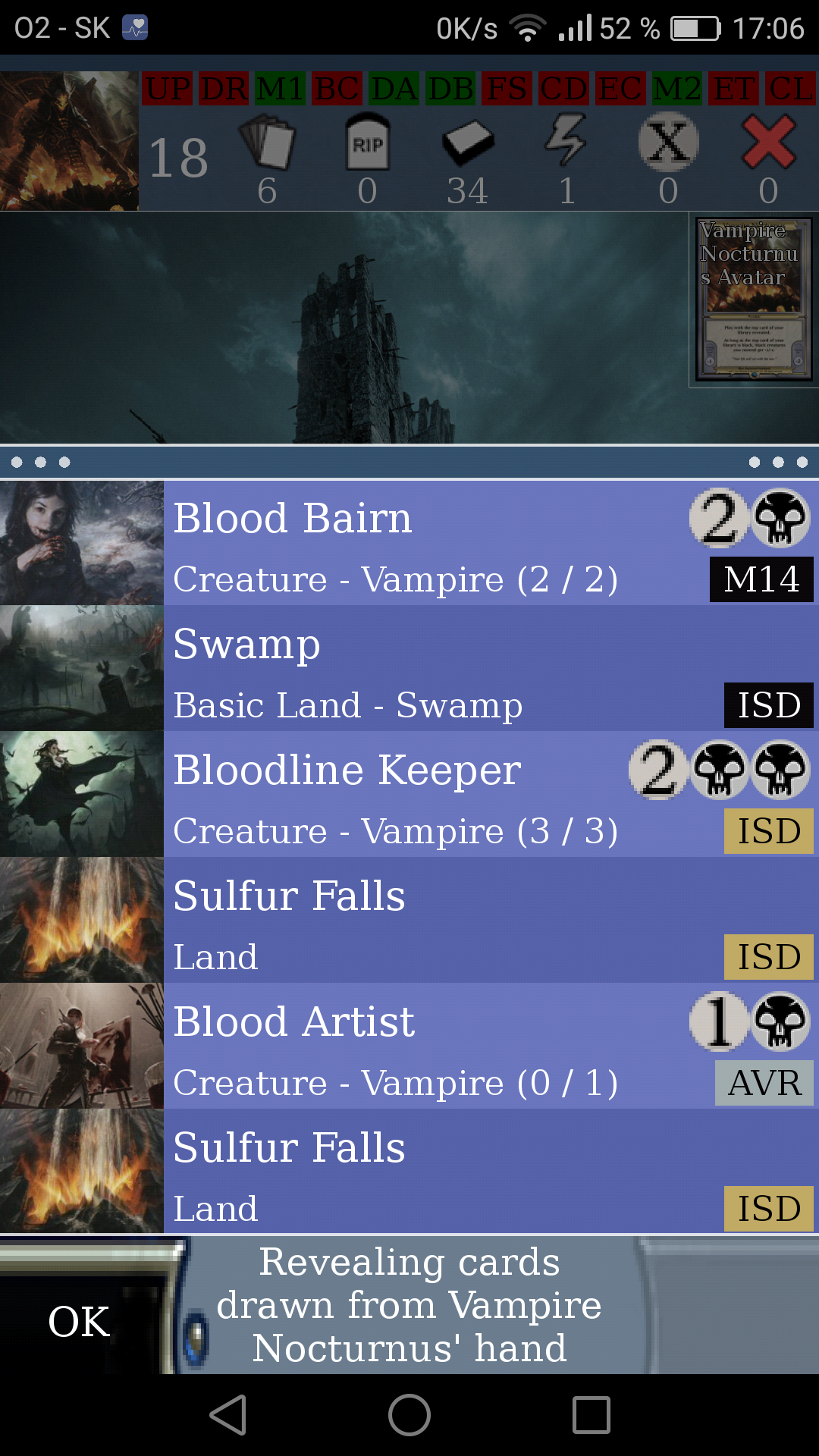Toggle the UP phase stop
819x1456 pixels.
[x=168, y=89]
